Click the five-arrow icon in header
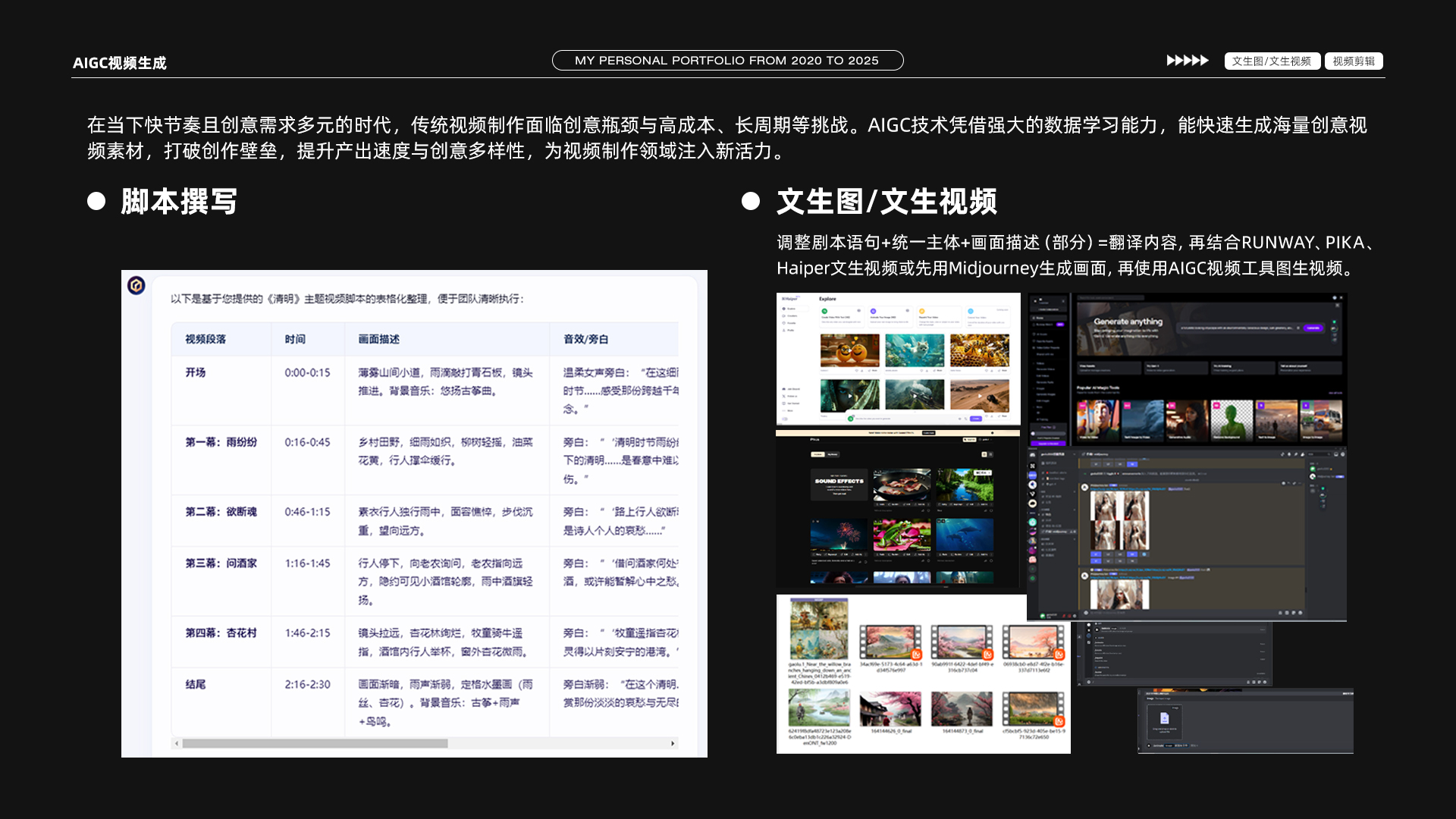Screen dimensions: 1456x819 (1187, 61)
